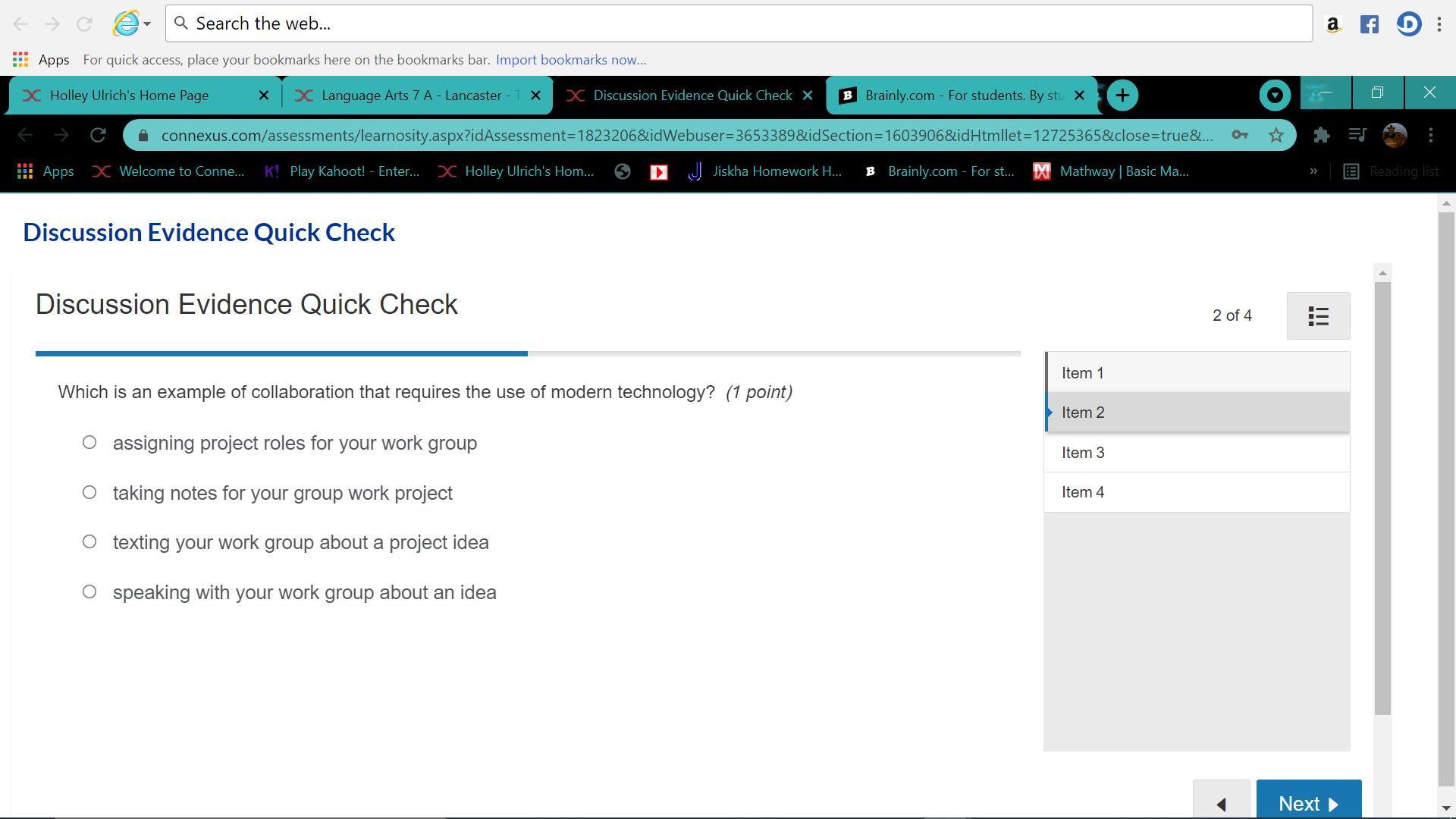This screenshot has width=1456, height=819.
Task: Open a new tab with the plus button
Action: coord(1122,95)
